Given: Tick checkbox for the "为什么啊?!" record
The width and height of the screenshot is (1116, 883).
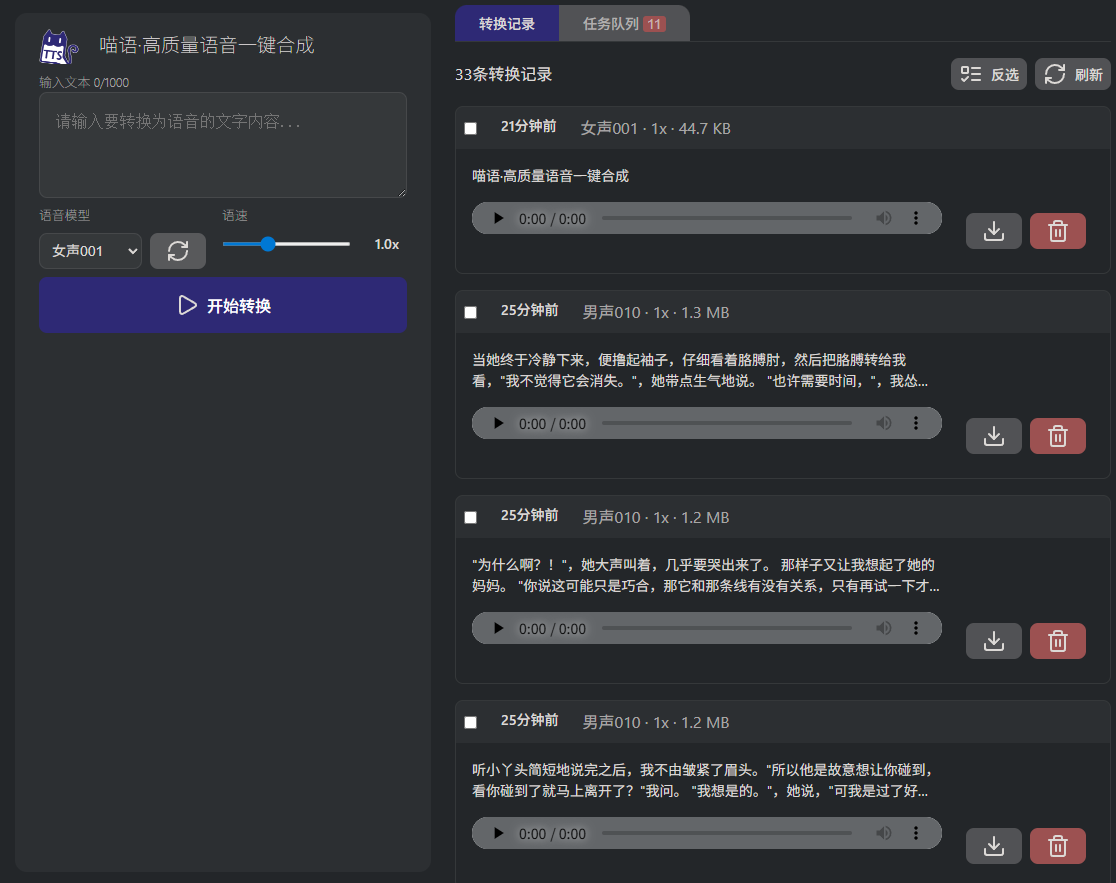Looking at the screenshot, I should [x=470, y=517].
